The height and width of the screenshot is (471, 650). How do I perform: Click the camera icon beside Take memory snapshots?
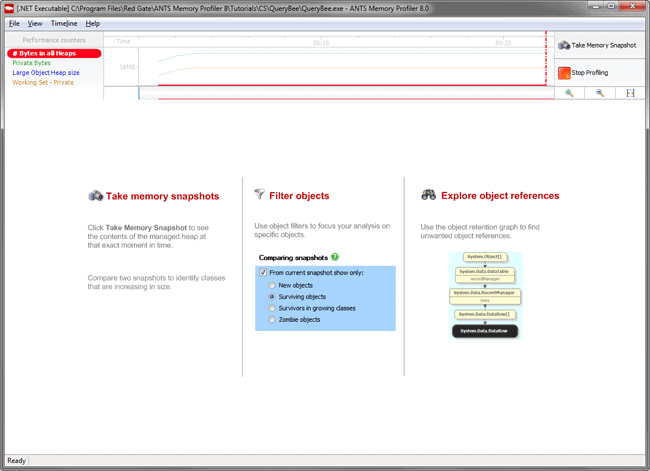coord(95,196)
